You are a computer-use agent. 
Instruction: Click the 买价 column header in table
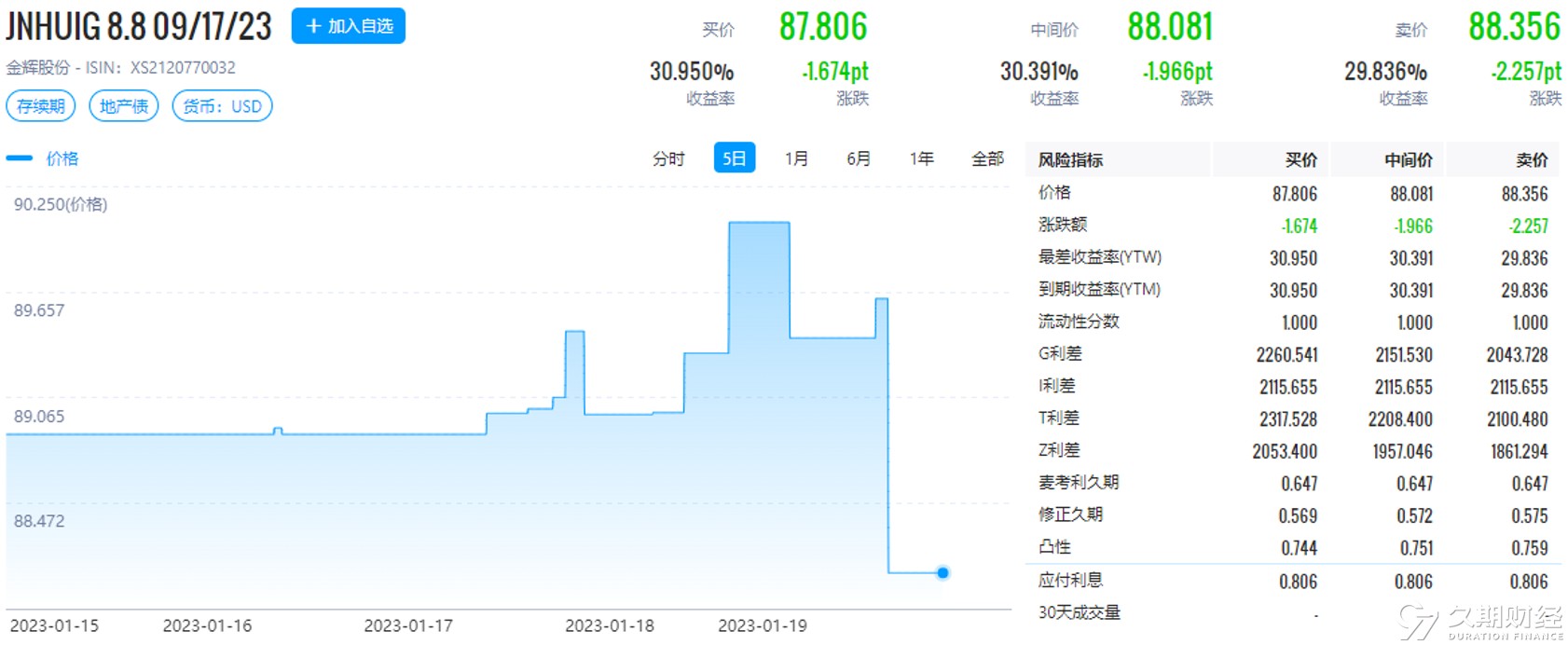click(x=1300, y=160)
